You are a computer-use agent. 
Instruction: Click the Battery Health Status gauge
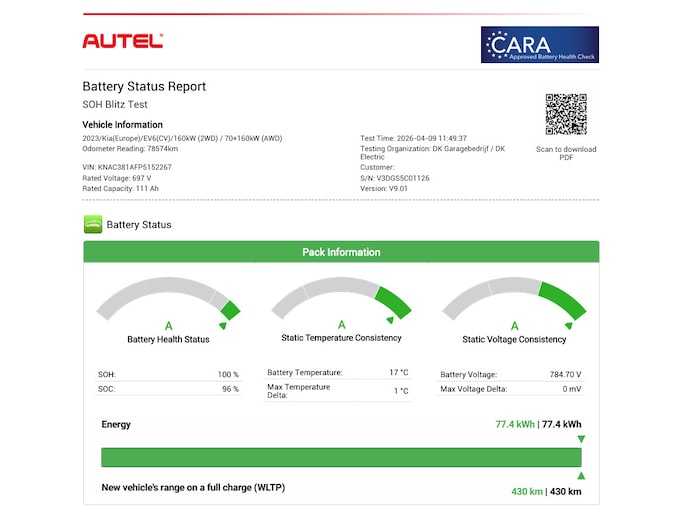coord(168,305)
